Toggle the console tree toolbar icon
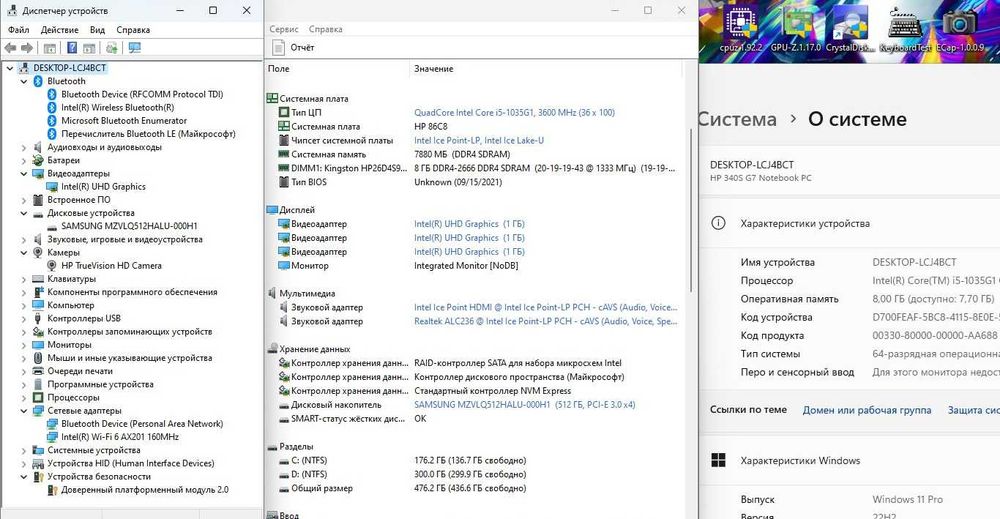 tap(50, 48)
